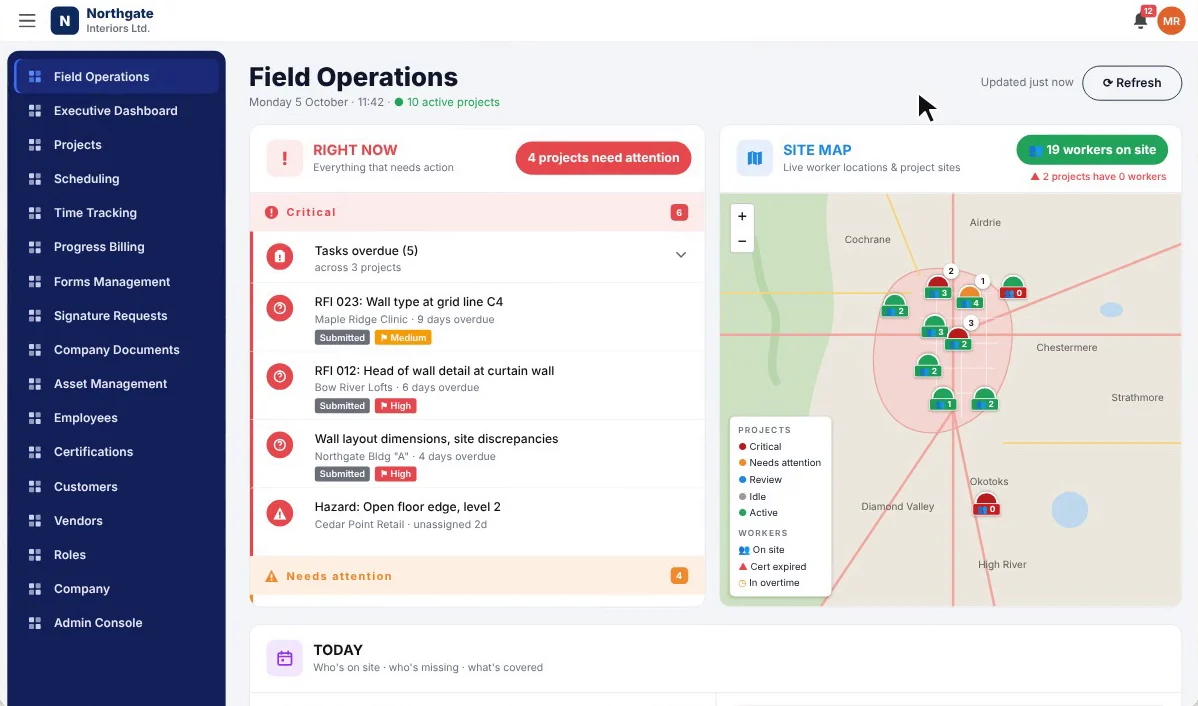1198x706 pixels.
Task: Click the Critical section alert icon
Action: coord(271,212)
